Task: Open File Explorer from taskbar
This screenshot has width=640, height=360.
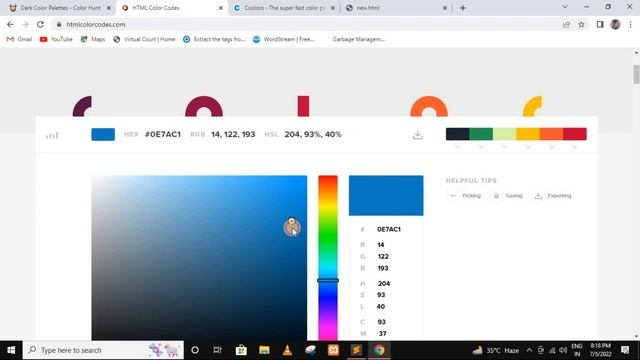Action: click(264, 350)
